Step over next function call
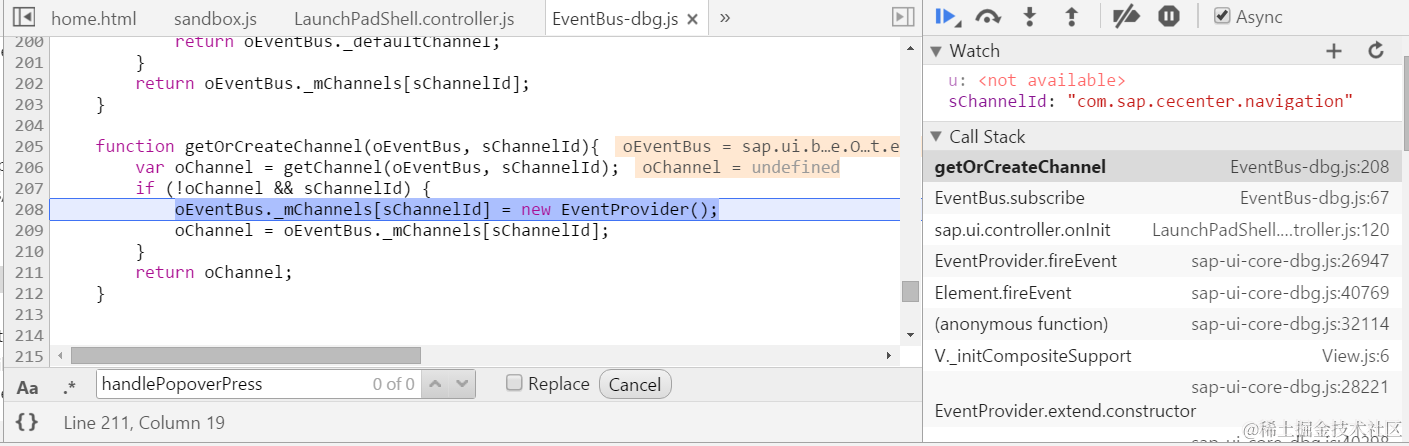This screenshot has width=1409, height=446. [x=988, y=16]
